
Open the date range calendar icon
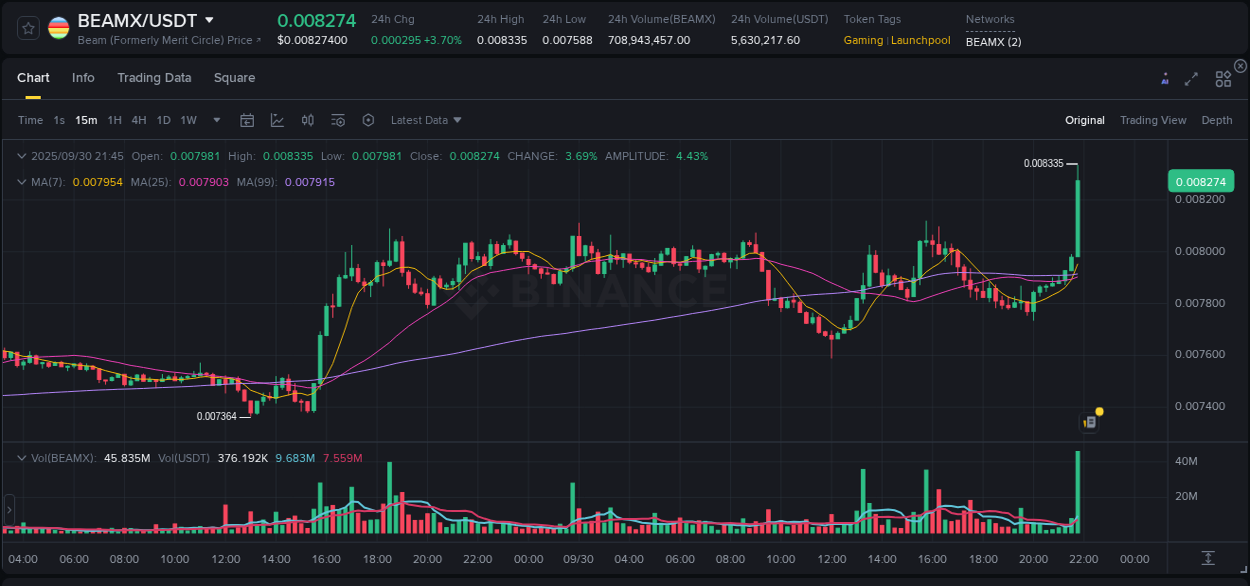[x=247, y=119]
